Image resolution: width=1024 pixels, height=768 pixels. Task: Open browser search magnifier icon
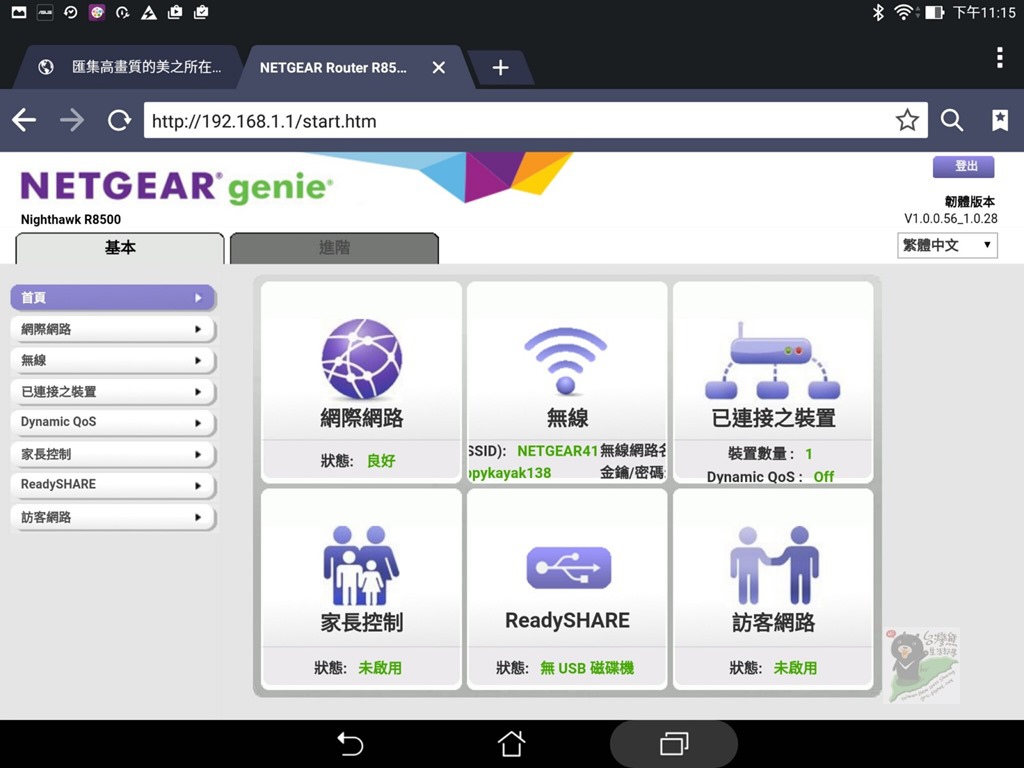pyautogui.click(x=952, y=120)
